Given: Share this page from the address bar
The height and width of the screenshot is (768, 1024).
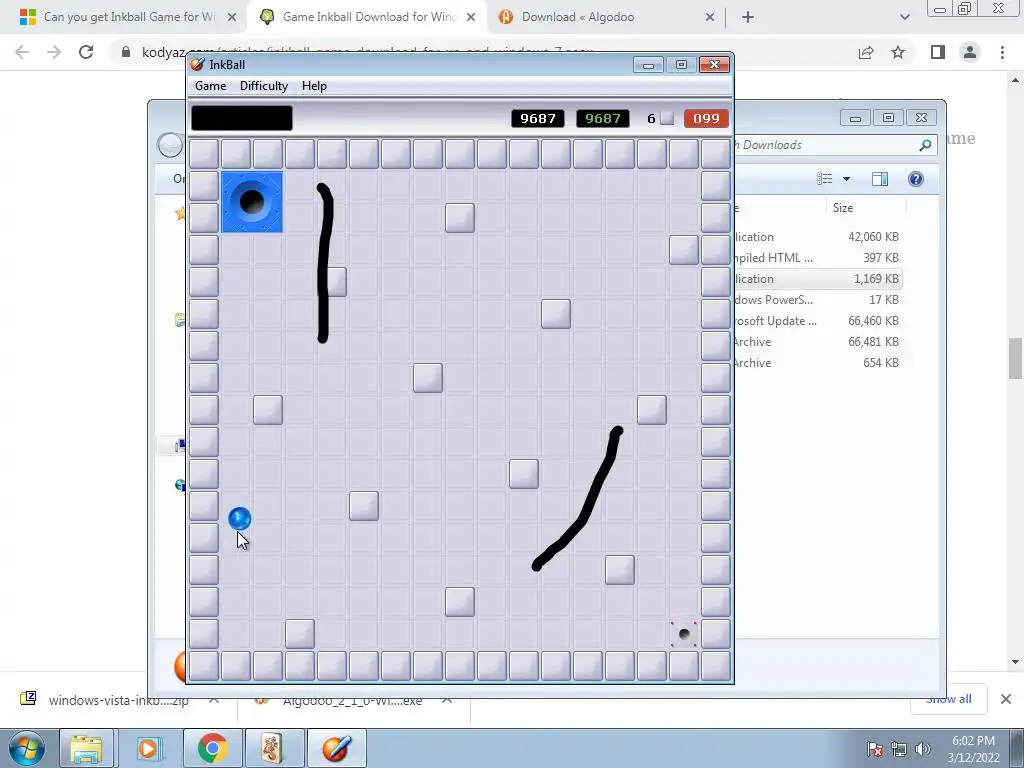Looking at the screenshot, I should pyautogui.click(x=866, y=52).
